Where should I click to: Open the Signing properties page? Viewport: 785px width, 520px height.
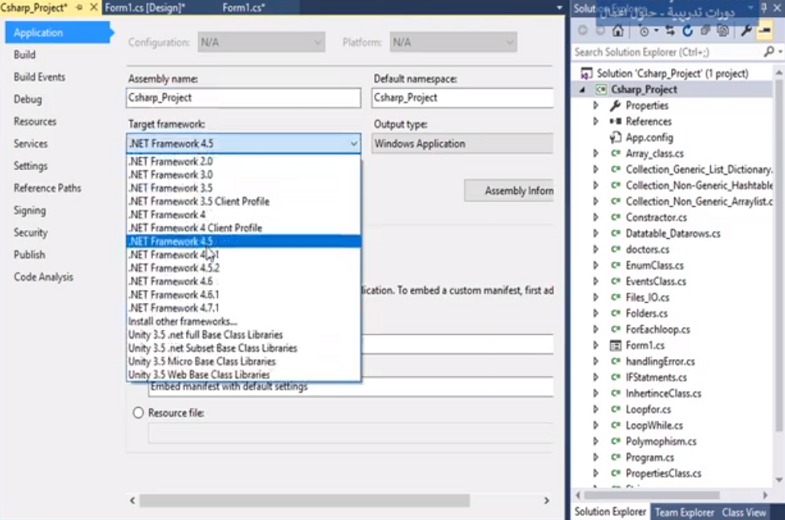[30, 211]
